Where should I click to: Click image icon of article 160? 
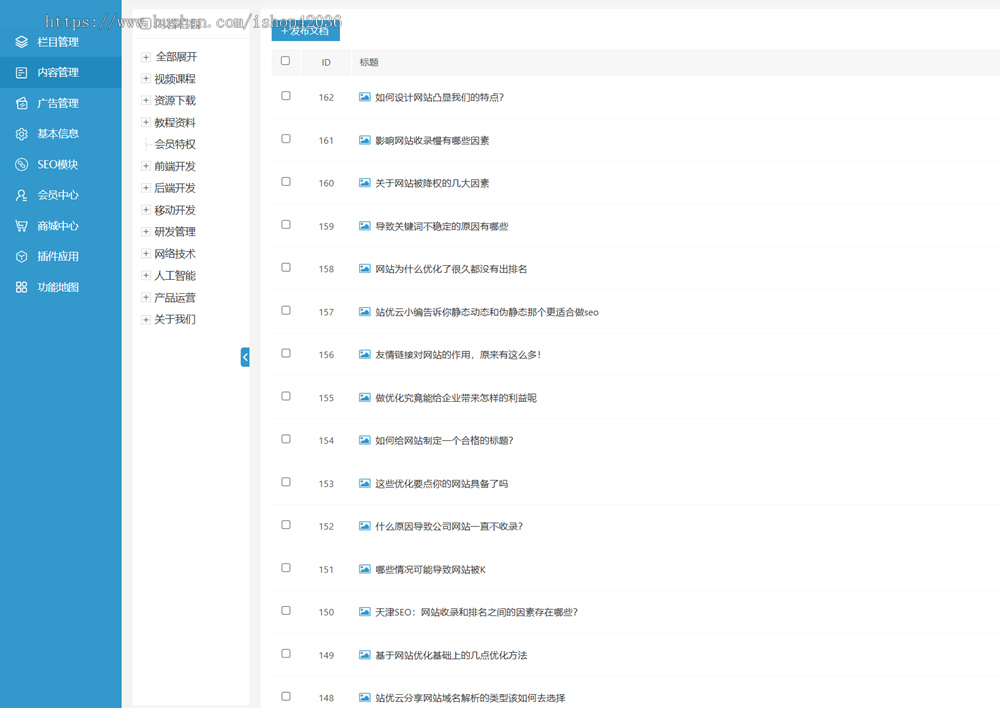[365, 182]
